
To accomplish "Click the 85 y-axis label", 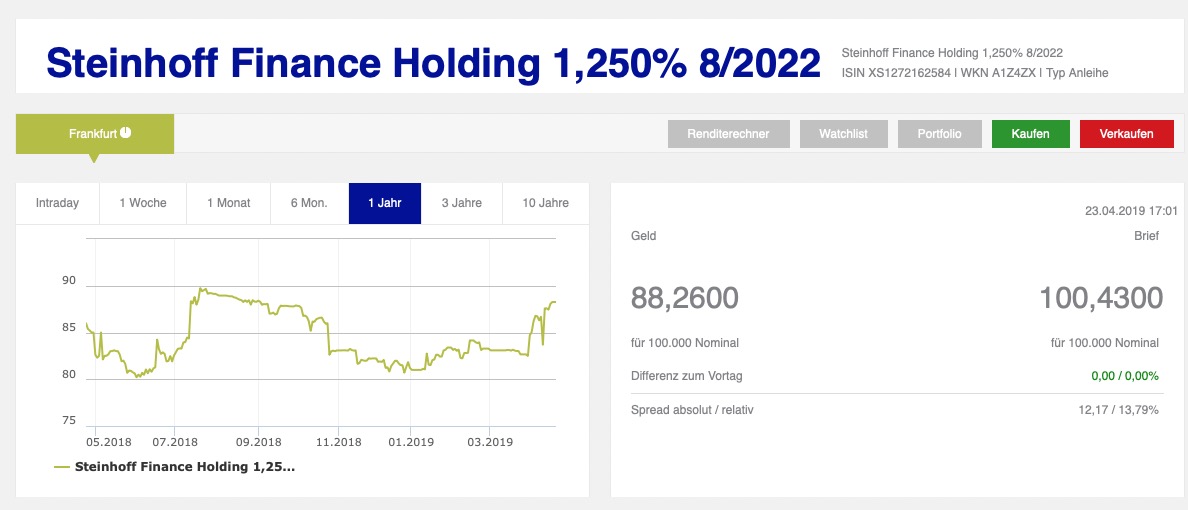I will pos(69,328).
